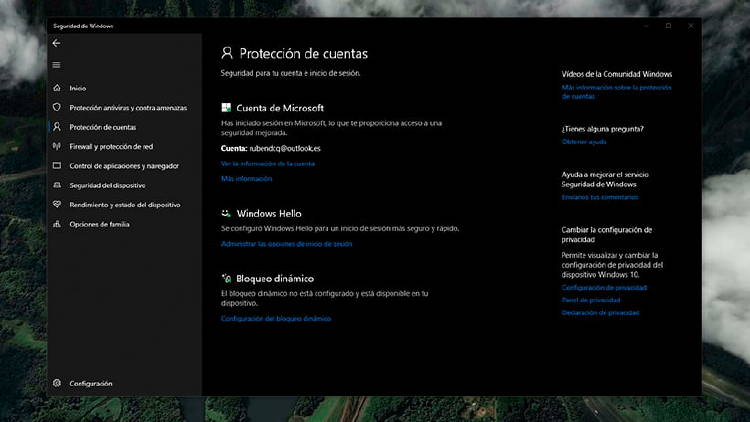
Task: Click the Configuración gear icon
Action: [57, 383]
